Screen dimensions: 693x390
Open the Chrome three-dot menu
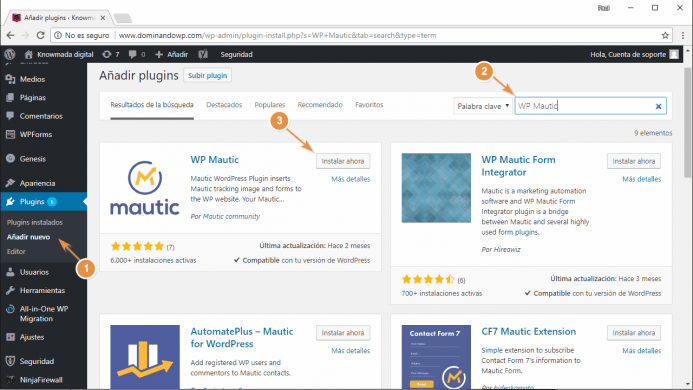[x=683, y=35]
